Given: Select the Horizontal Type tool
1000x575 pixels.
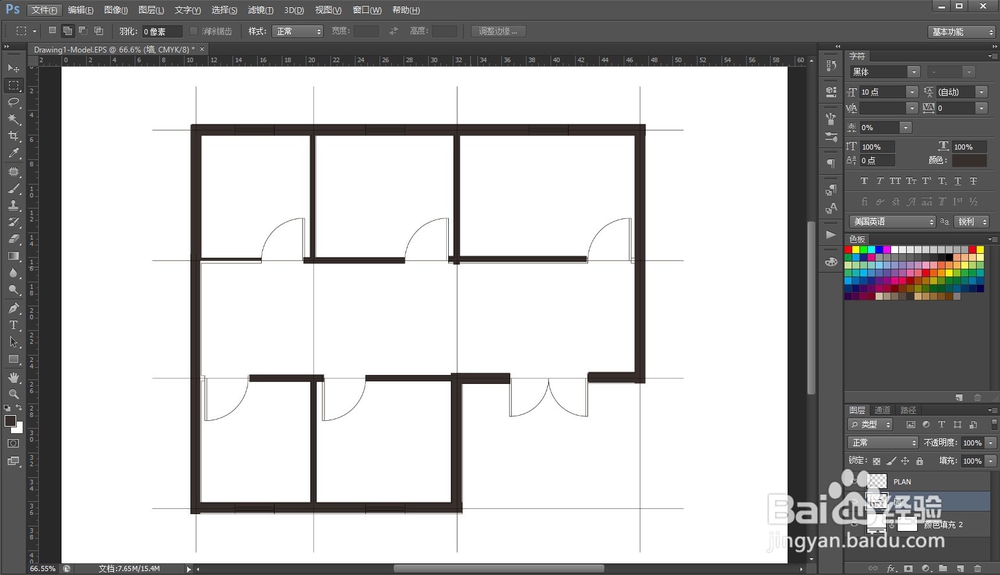Looking at the screenshot, I should point(13,325).
